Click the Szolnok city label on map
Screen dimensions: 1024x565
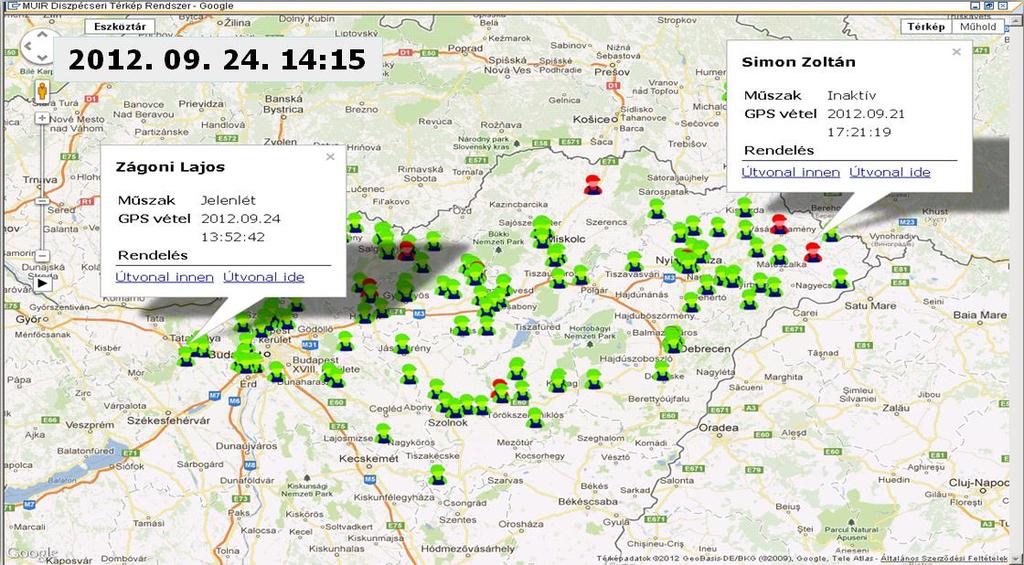coord(447,423)
